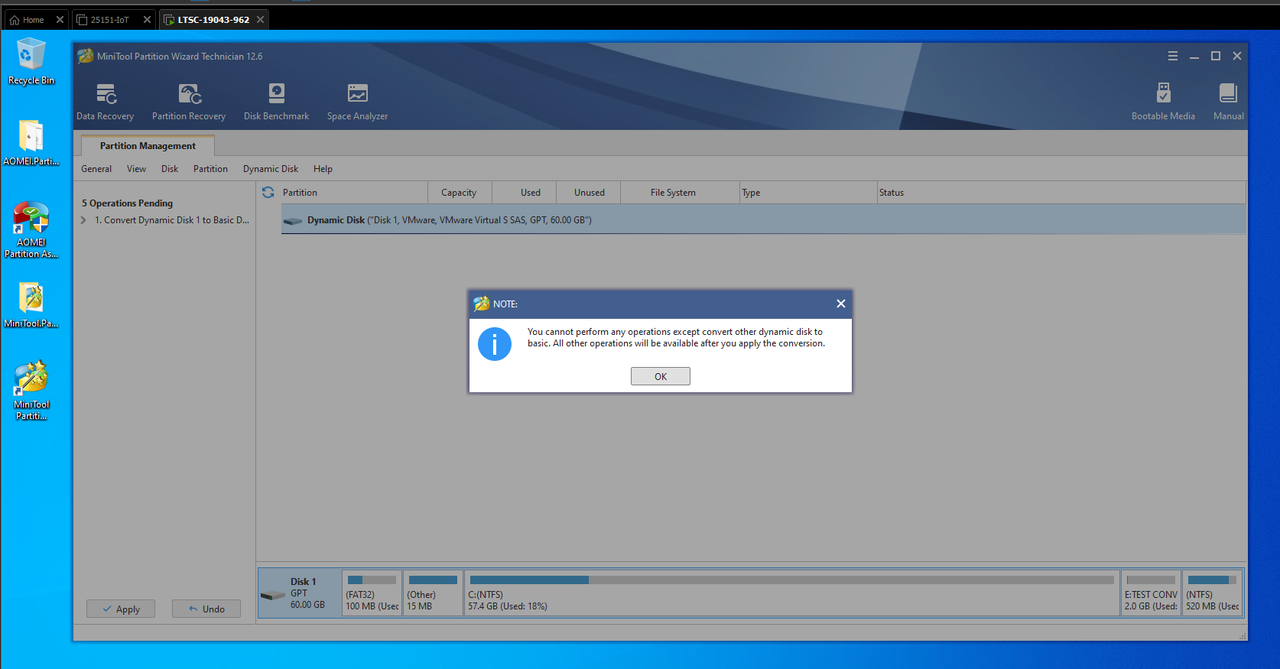
Task: Click the refresh icon beside Partition column
Action: tap(268, 192)
